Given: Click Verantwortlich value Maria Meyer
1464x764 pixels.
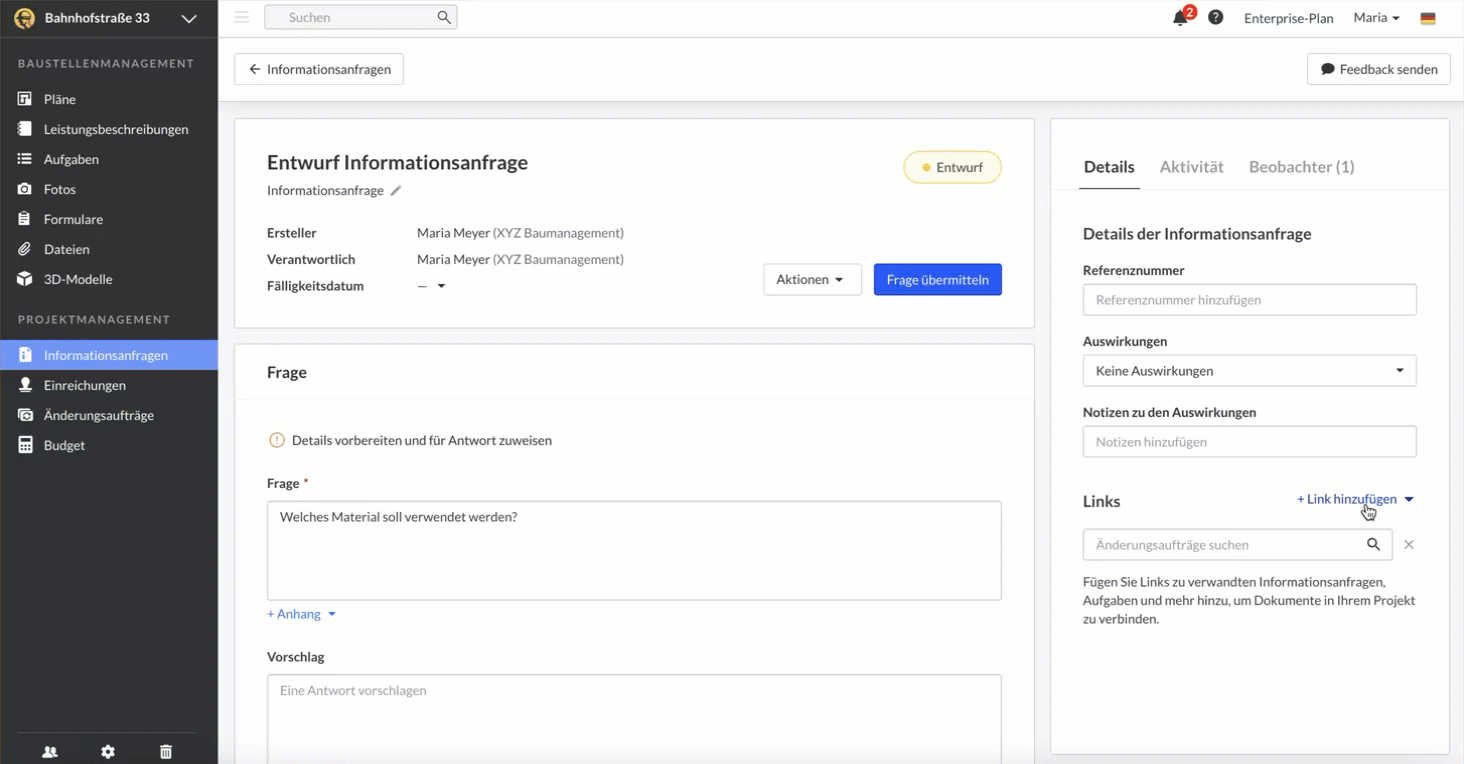Looking at the screenshot, I should coord(520,259).
